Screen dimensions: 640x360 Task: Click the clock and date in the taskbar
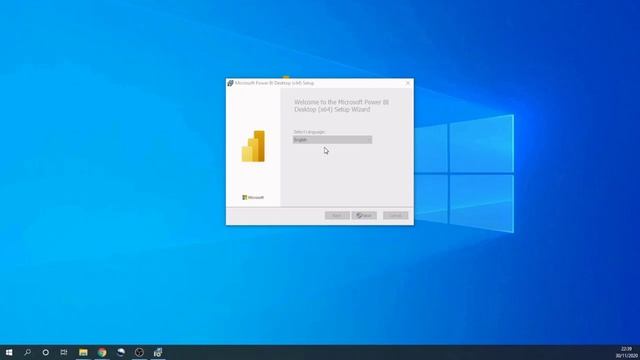click(x=627, y=353)
